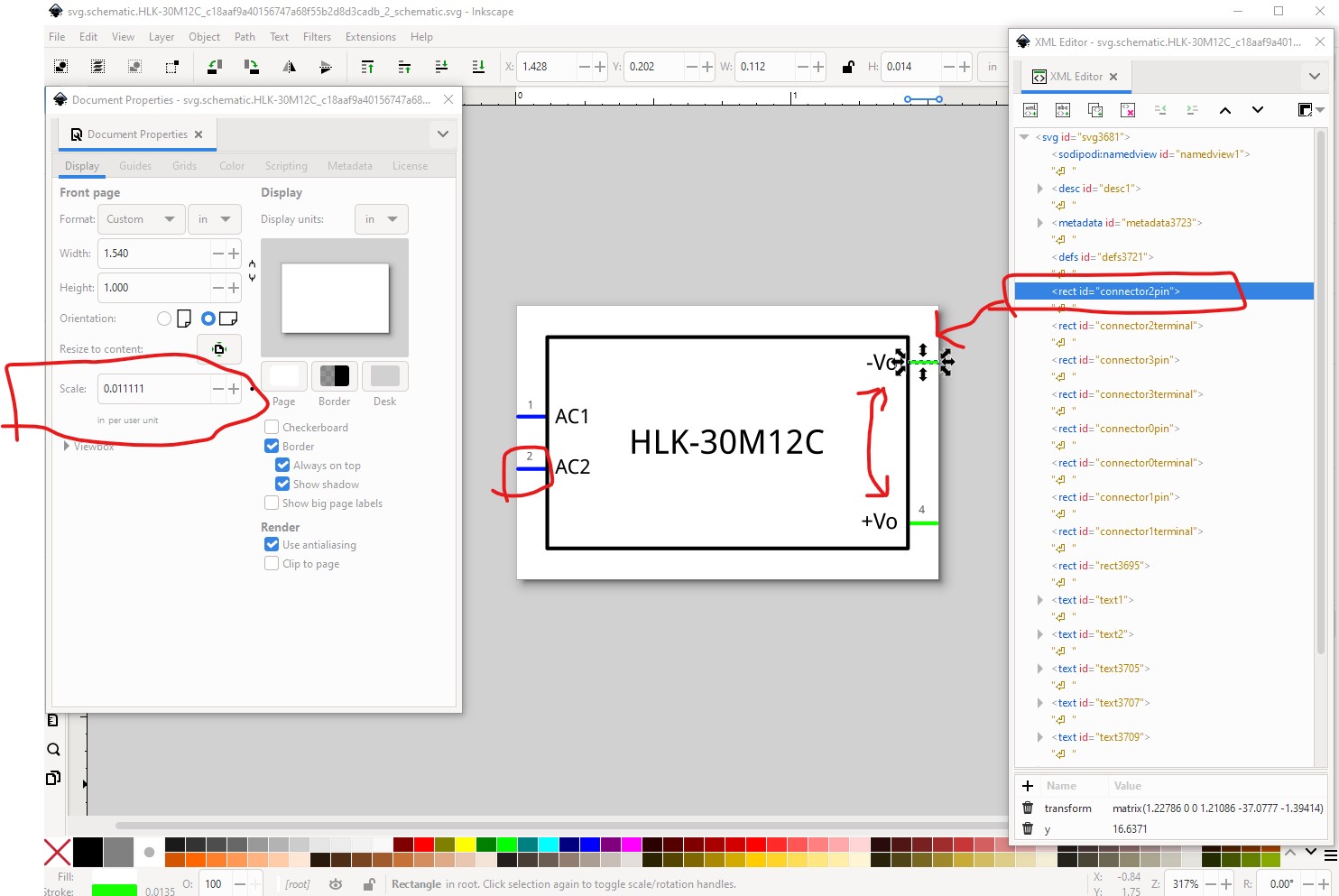Open the File menu

[57, 37]
